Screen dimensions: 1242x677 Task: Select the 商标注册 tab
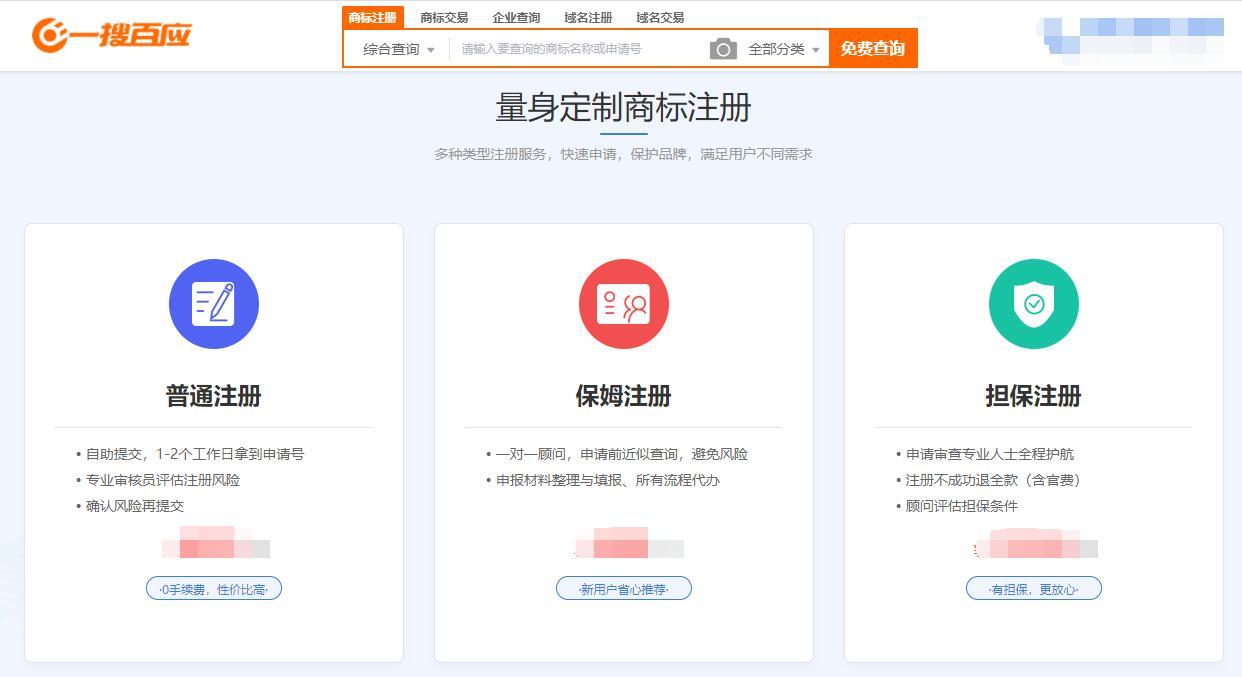[373, 17]
